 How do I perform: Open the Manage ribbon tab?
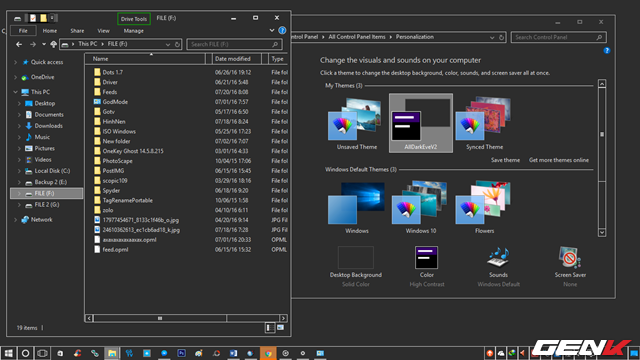[133, 31]
